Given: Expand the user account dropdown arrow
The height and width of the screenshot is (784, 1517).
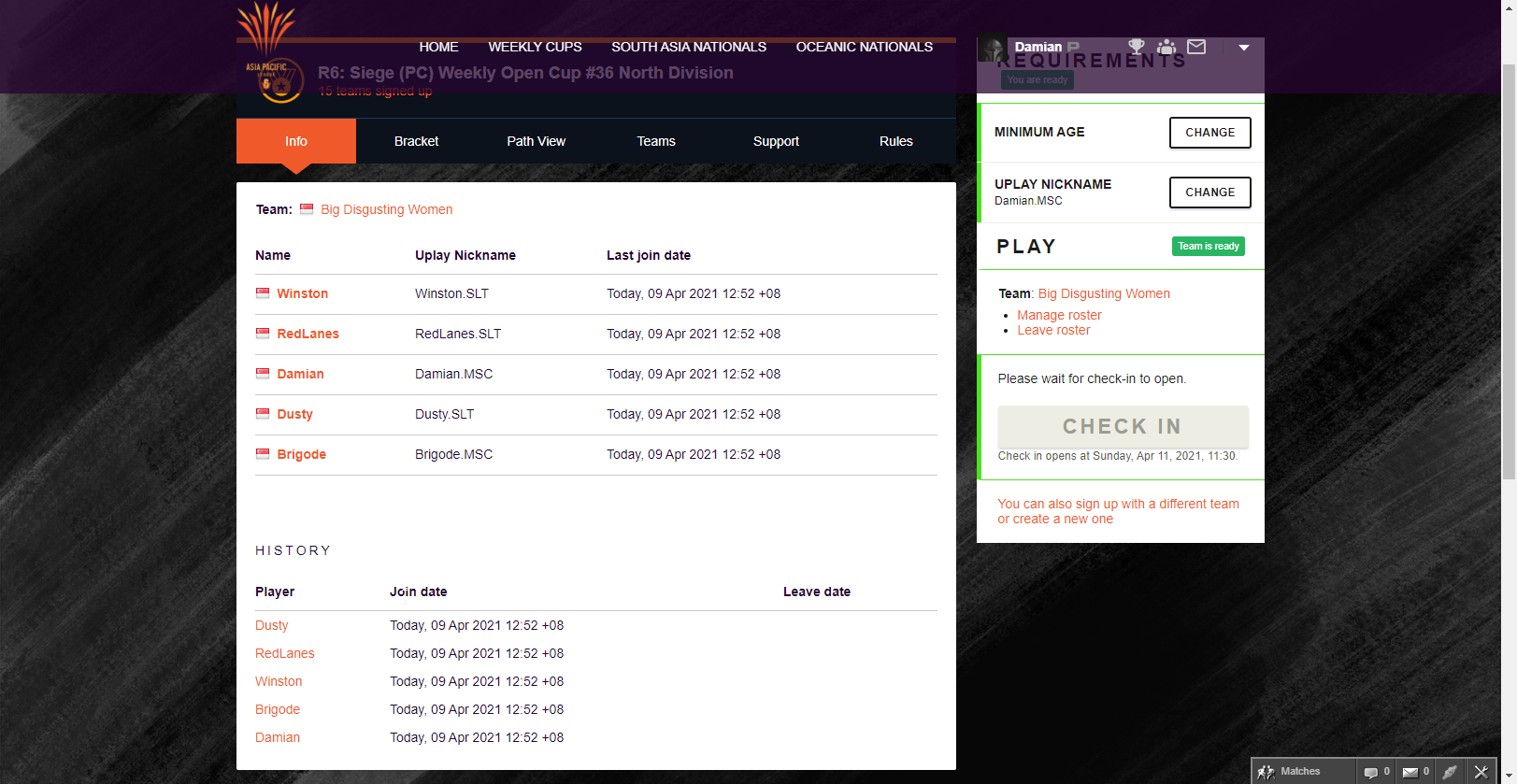Looking at the screenshot, I should coord(1243,48).
